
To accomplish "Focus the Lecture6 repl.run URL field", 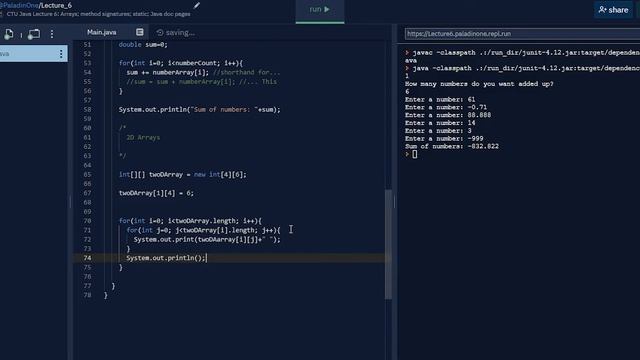I will (x=522, y=34).
